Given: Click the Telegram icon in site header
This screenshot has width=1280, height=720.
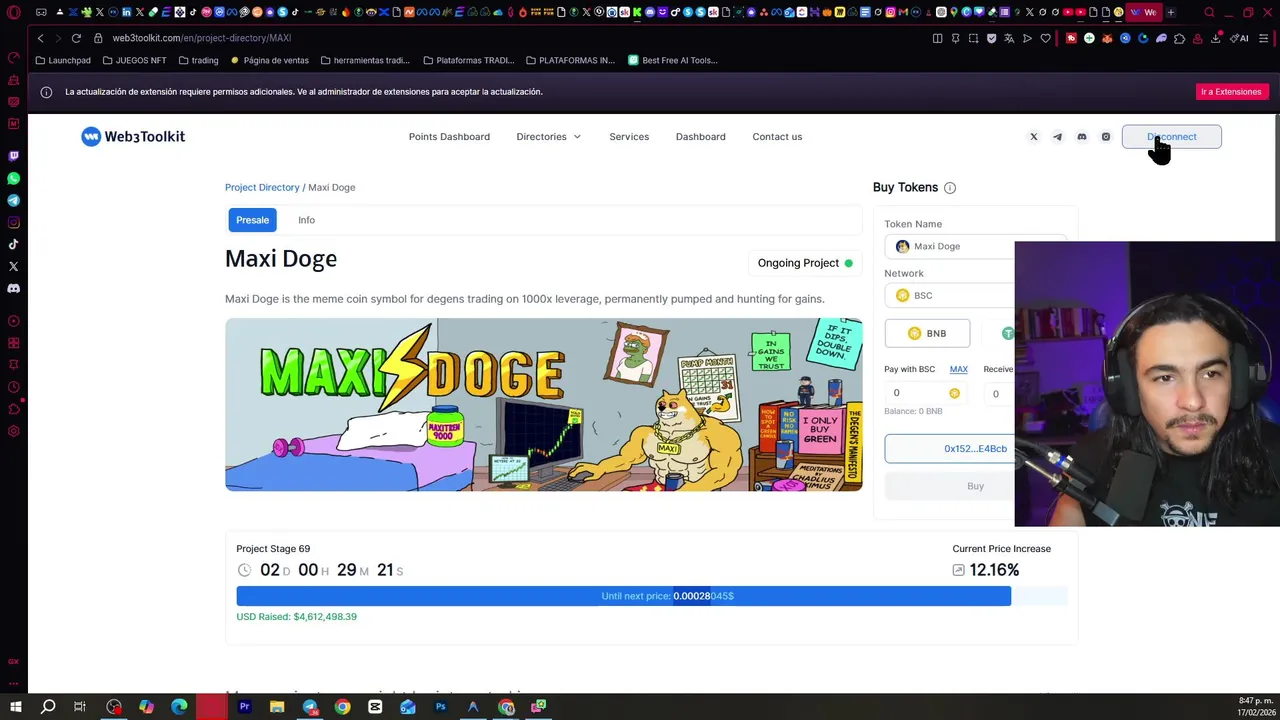Looking at the screenshot, I should click(x=1057, y=137).
